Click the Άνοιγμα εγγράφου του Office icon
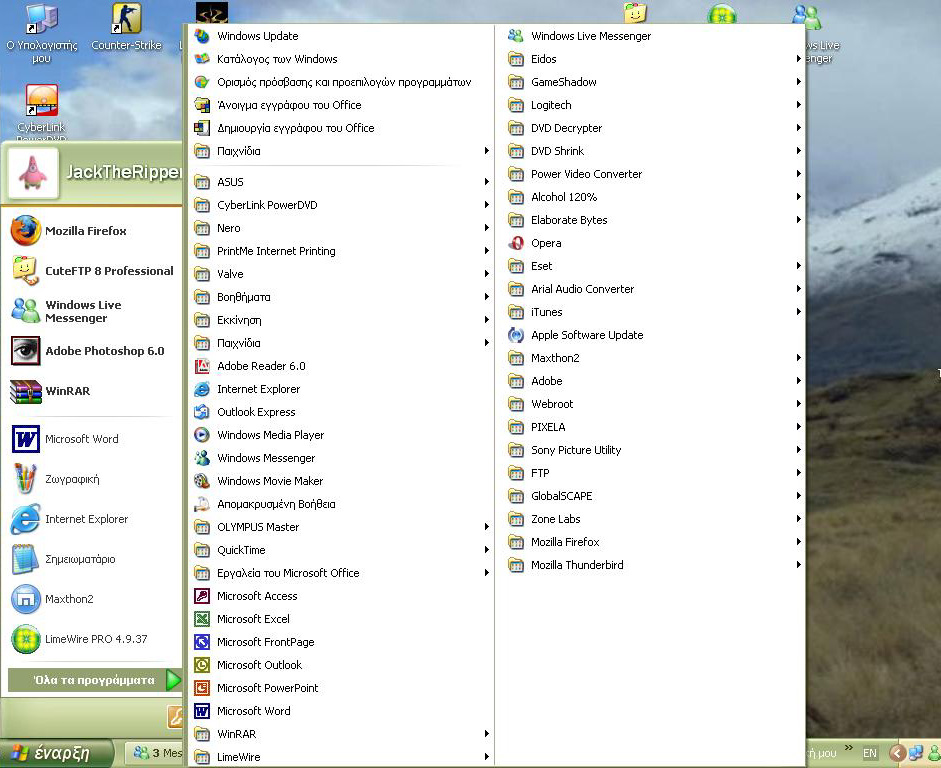The height and width of the screenshot is (768, 941). point(202,105)
